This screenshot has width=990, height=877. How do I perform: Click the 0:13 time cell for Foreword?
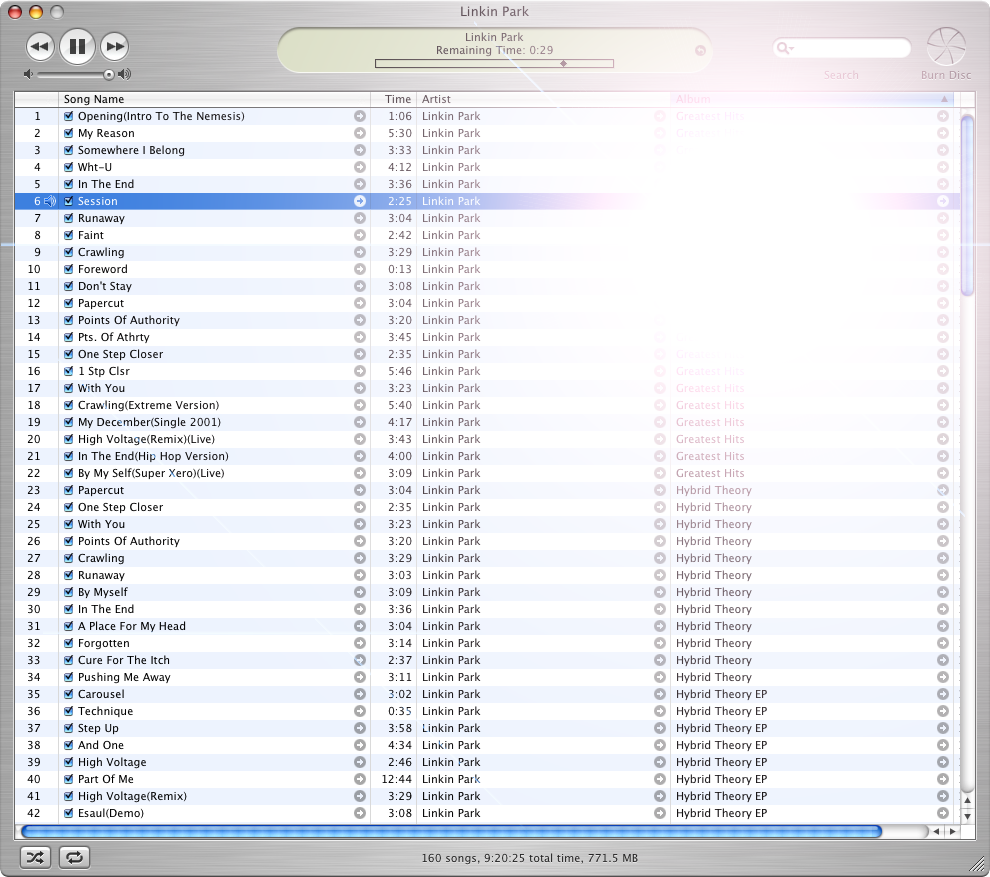pos(400,270)
